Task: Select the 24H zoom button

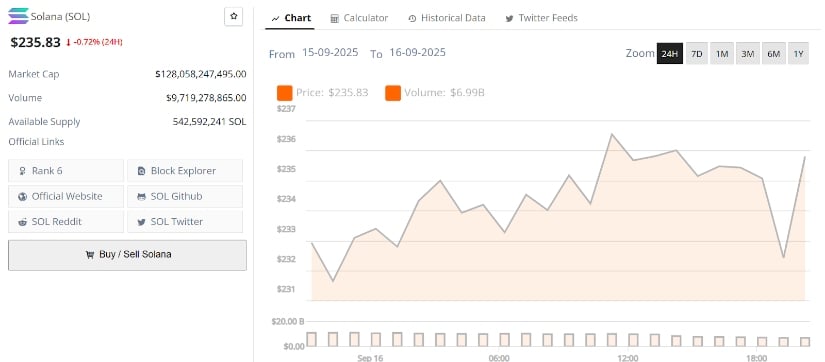Action: pyautogui.click(x=670, y=54)
